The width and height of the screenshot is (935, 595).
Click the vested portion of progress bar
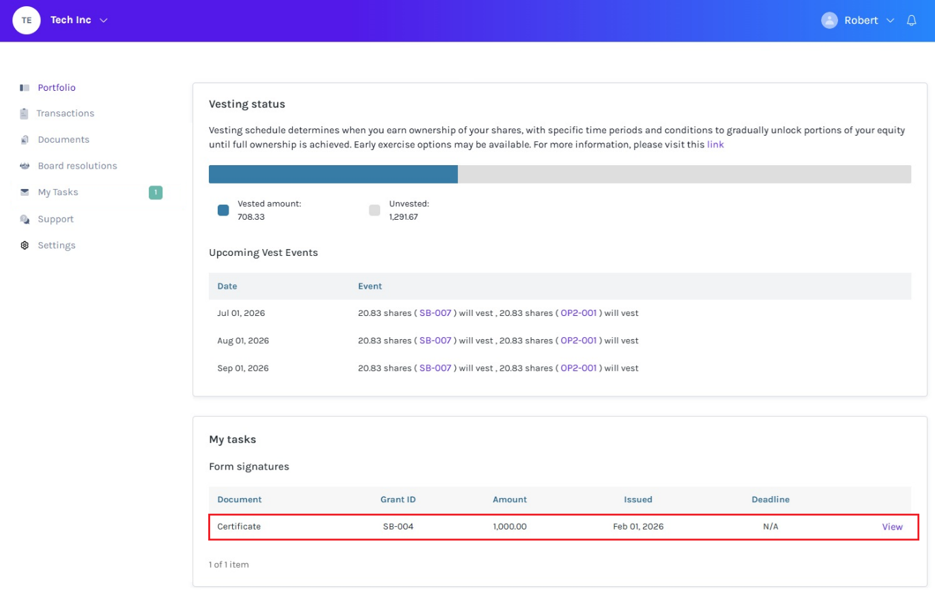333,174
